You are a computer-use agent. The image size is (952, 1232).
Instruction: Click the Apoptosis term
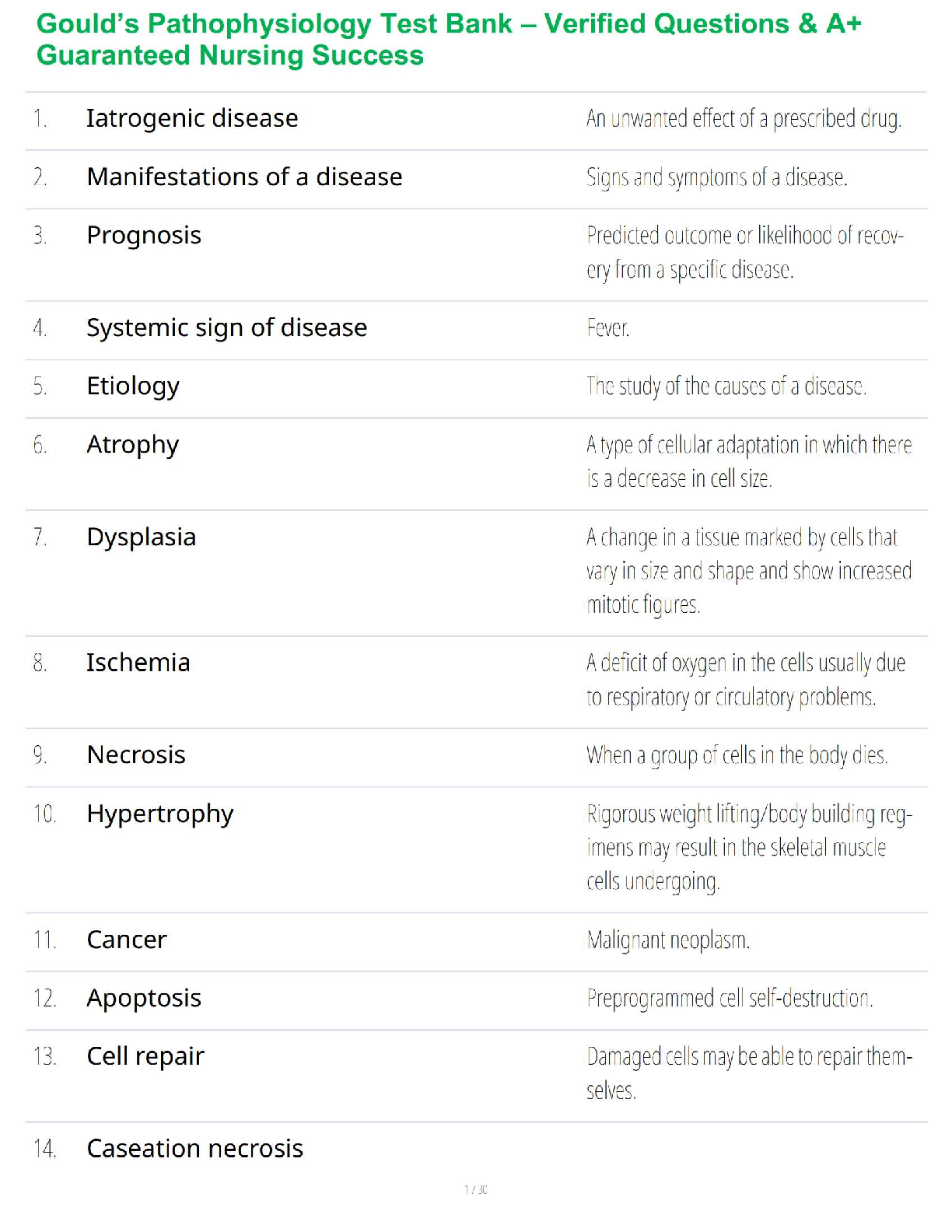pos(144,998)
